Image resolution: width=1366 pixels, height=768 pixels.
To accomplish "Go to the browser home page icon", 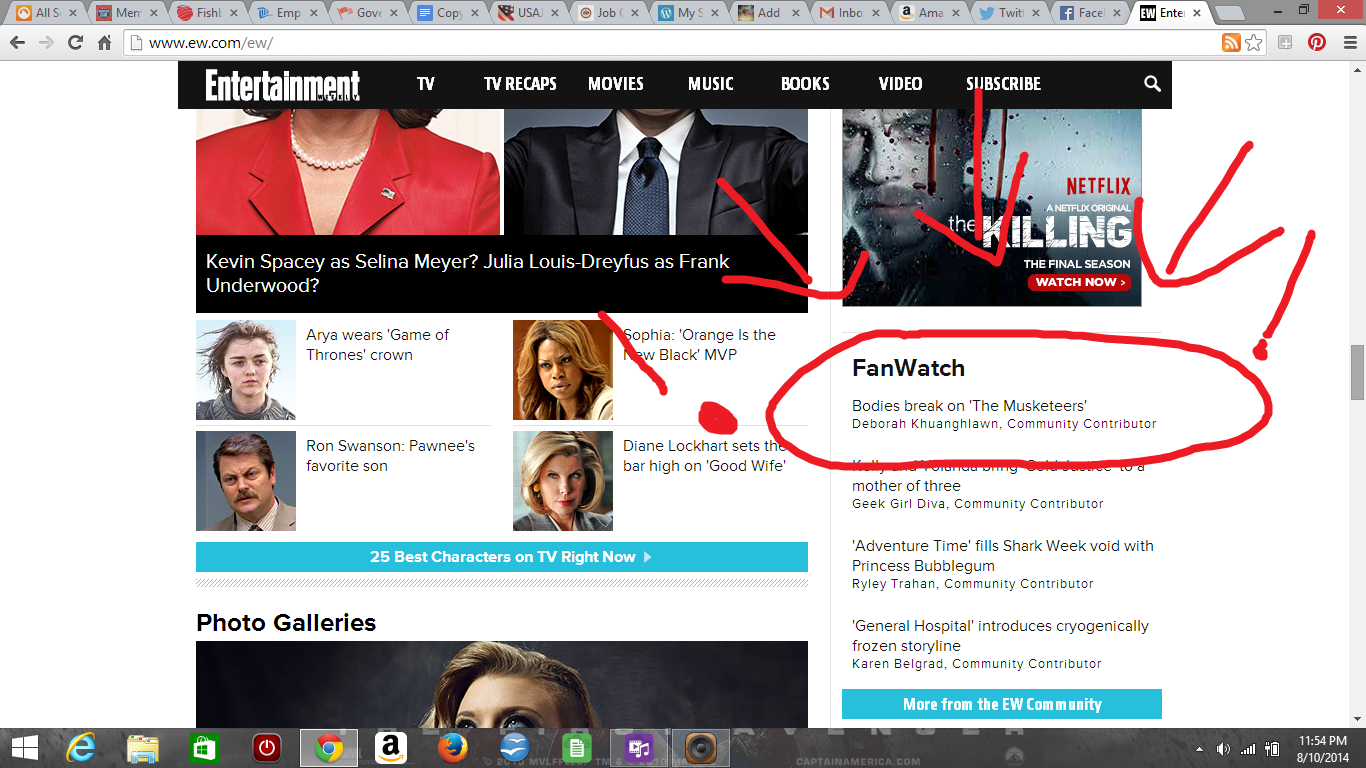I will click(104, 43).
